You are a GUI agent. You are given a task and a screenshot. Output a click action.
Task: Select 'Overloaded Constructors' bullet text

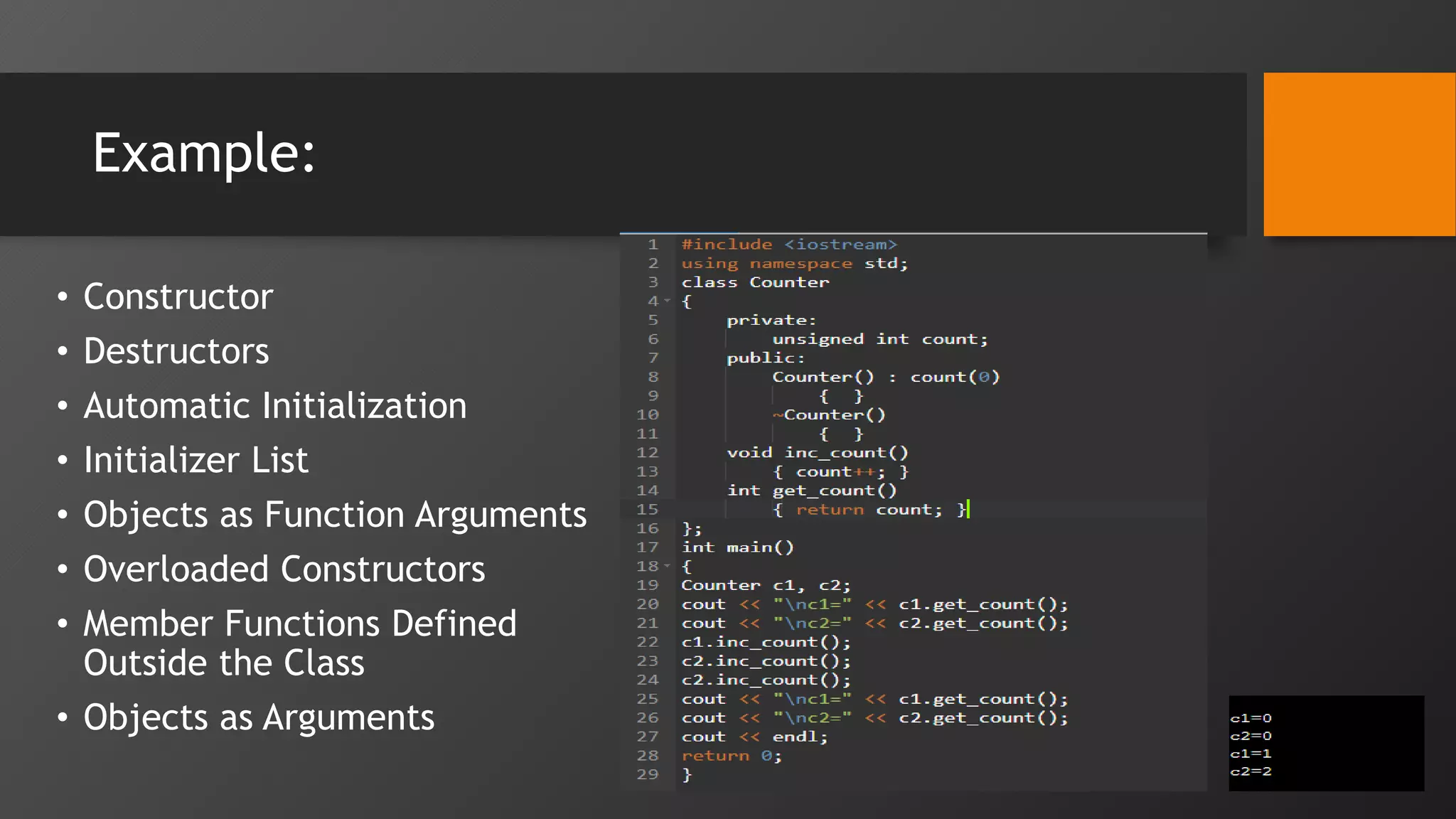pos(284,569)
